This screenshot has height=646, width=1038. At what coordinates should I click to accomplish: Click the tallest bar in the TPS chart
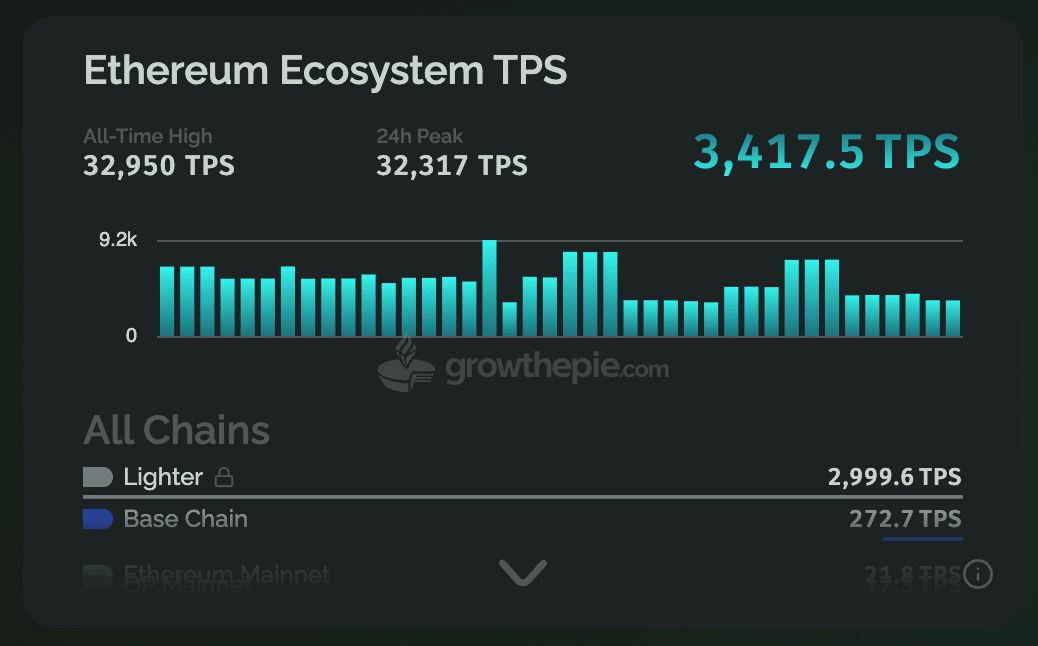click(489, 288)
